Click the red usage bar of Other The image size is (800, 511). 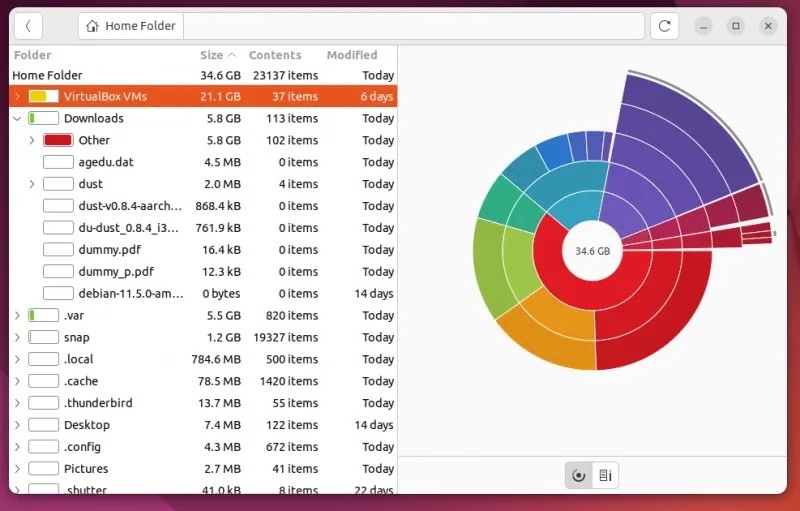click(x=58, y=140)
